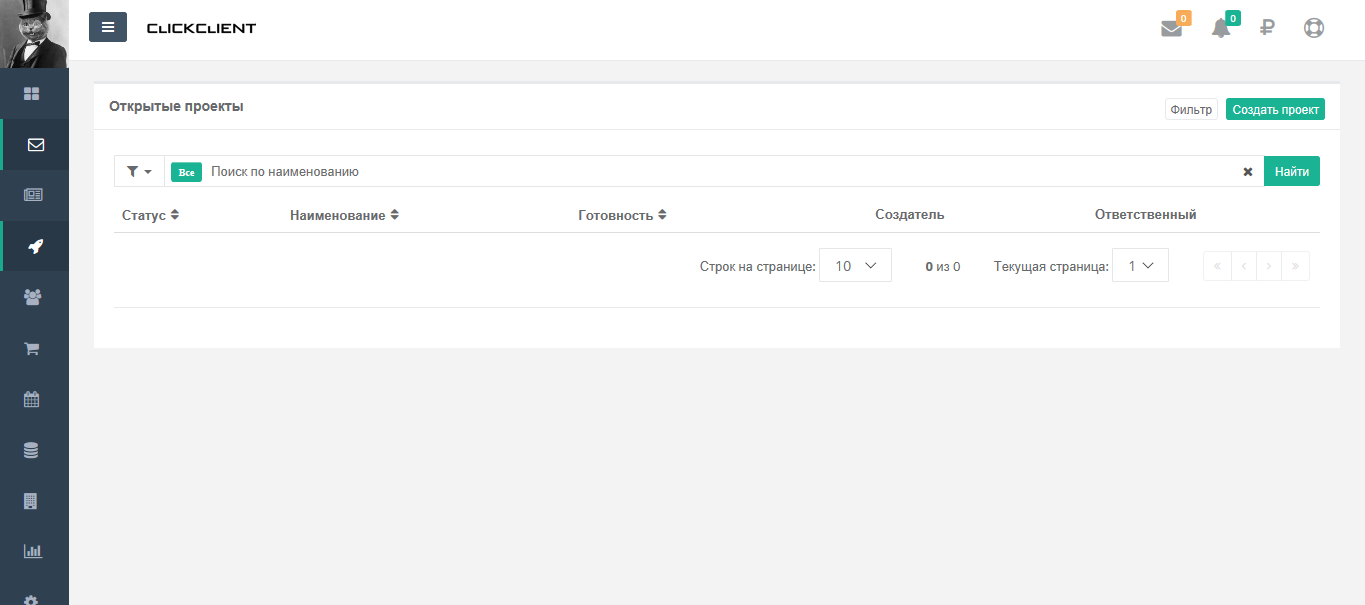Image resolution: width=1365 pixels, height=605 pixels.
Task: Open the notifications bell in the top bar
Action: 1220,28
